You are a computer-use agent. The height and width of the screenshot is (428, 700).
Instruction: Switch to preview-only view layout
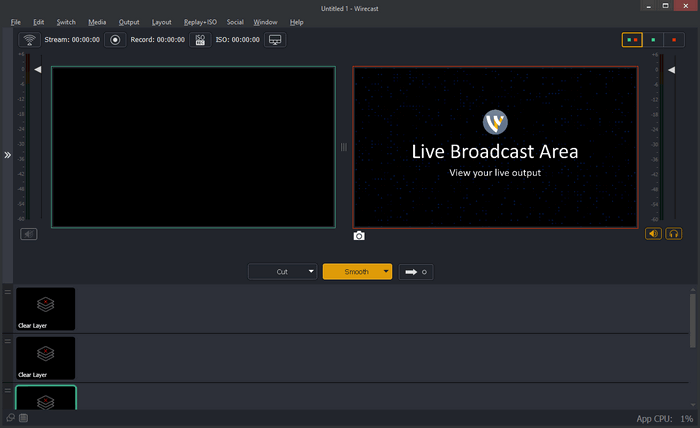(x=653, y=40)
